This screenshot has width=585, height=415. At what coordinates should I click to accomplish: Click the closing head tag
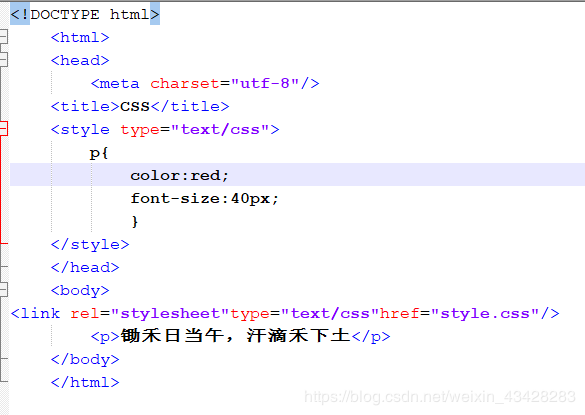point(85,267)
